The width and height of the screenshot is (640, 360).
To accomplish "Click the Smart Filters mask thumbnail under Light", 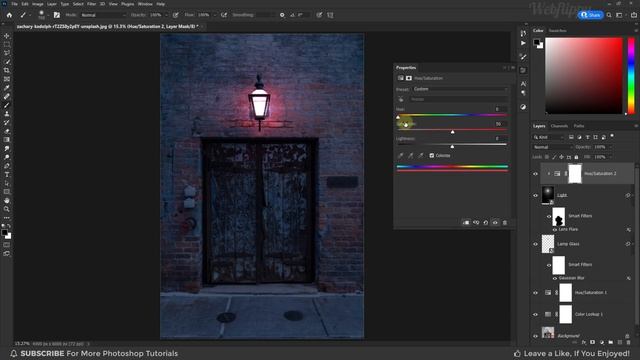I will click(559, 216).
